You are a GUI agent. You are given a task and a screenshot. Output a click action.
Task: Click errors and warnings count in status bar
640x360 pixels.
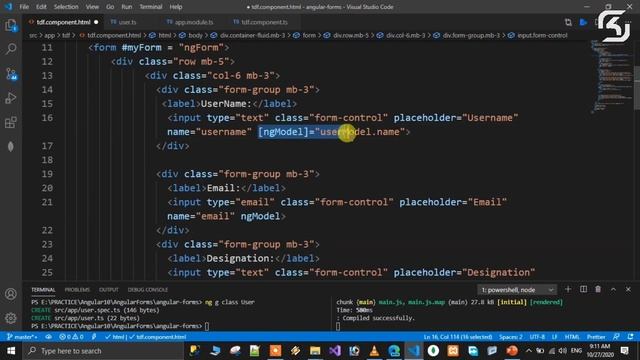(x=71, y=337)
